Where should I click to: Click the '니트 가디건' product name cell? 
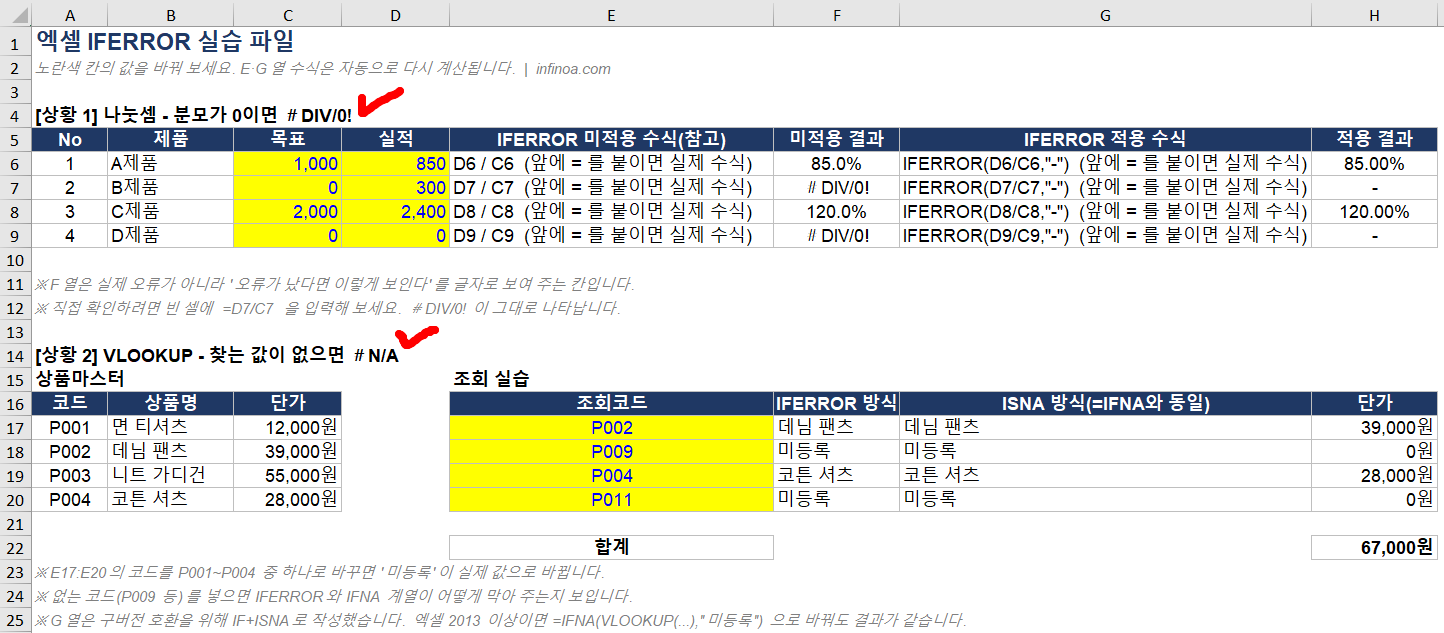tap(170, 475)
